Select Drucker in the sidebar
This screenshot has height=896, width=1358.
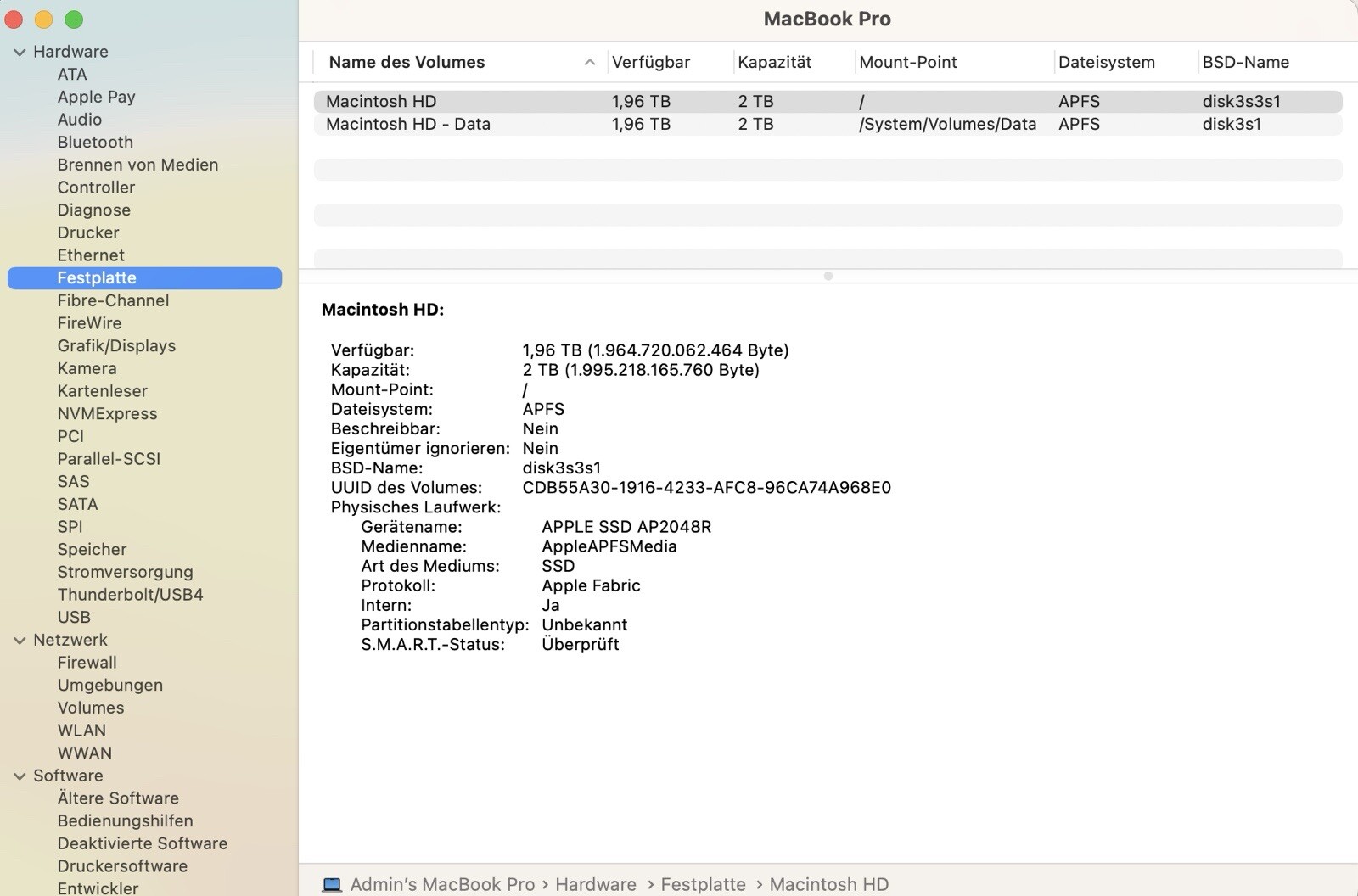[x=88, y=232]
